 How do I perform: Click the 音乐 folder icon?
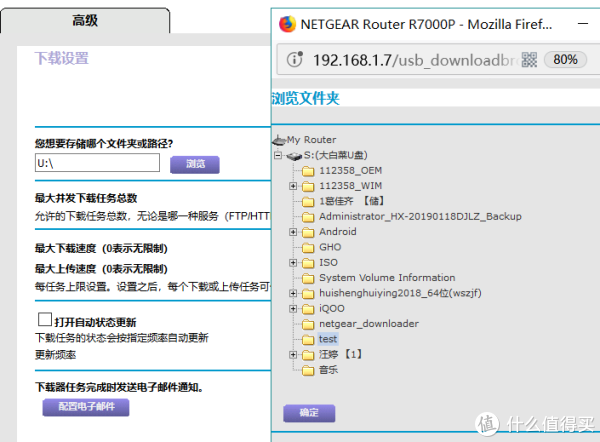(308, 370)
